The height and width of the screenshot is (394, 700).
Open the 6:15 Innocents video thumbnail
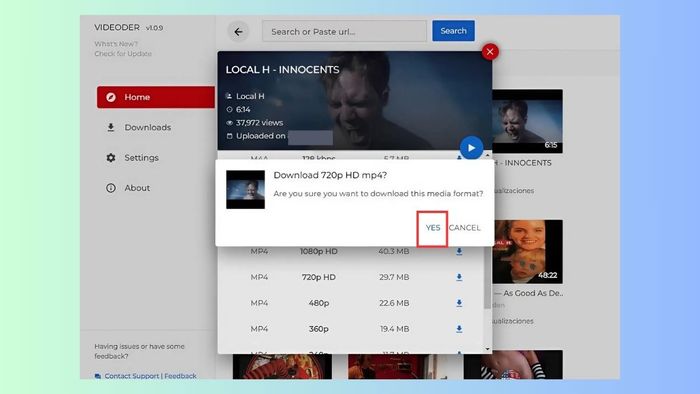pyautogui.click(x=527, y=121)
